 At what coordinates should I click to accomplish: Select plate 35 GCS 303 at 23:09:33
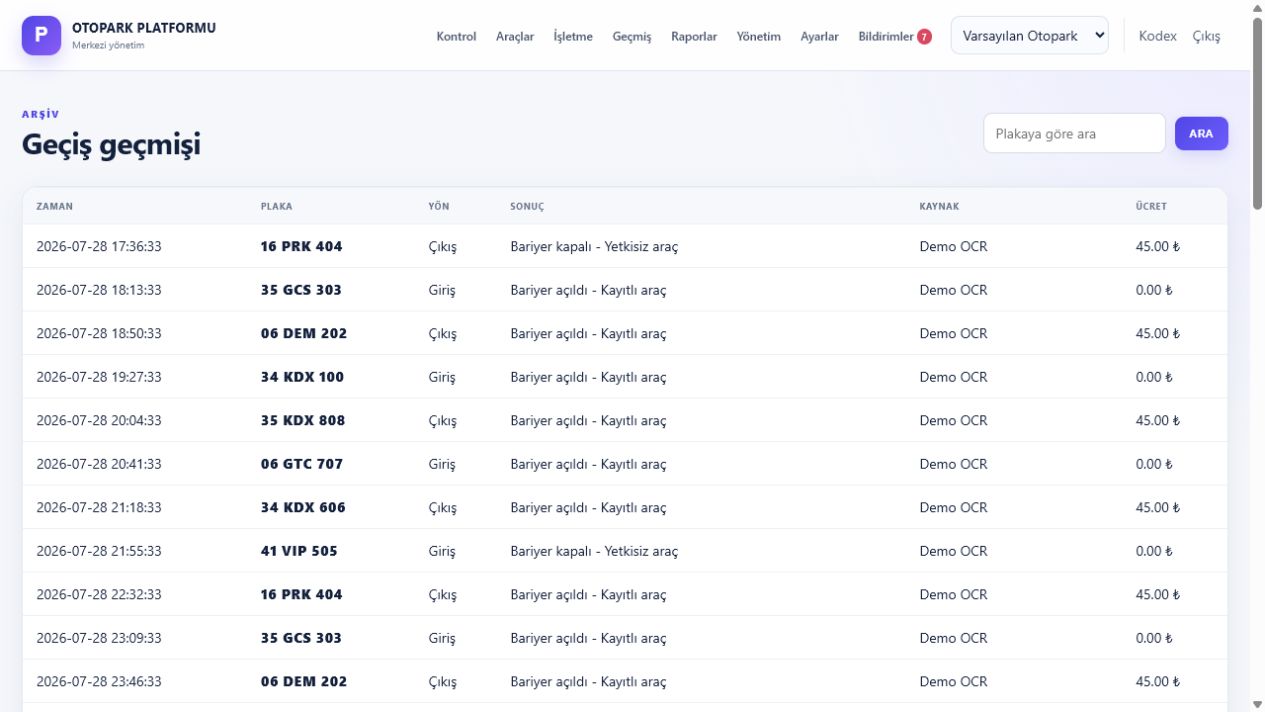(301, 638)
